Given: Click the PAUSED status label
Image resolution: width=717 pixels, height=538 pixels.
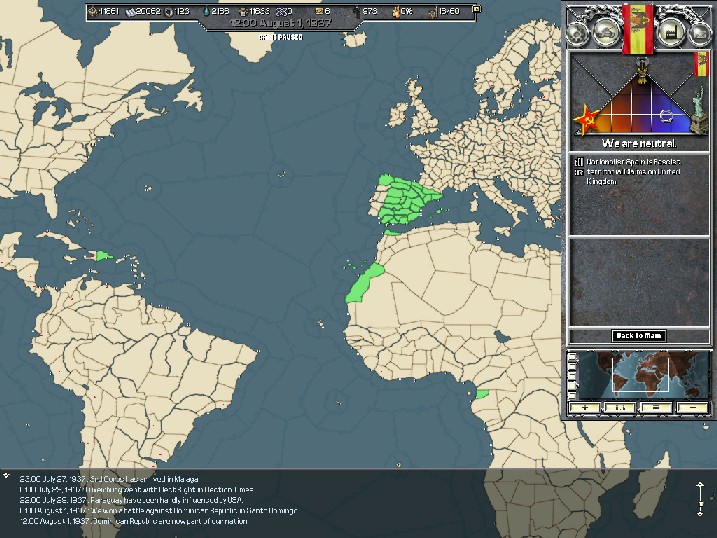Looking at the screenshot, I should pos(281,37).
